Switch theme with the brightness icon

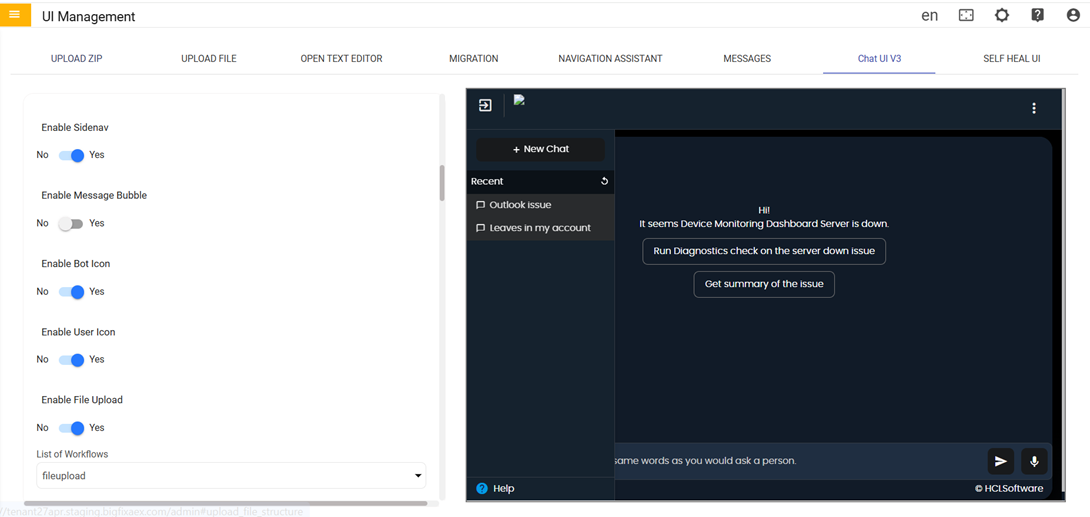click(x=1002, y=15)
